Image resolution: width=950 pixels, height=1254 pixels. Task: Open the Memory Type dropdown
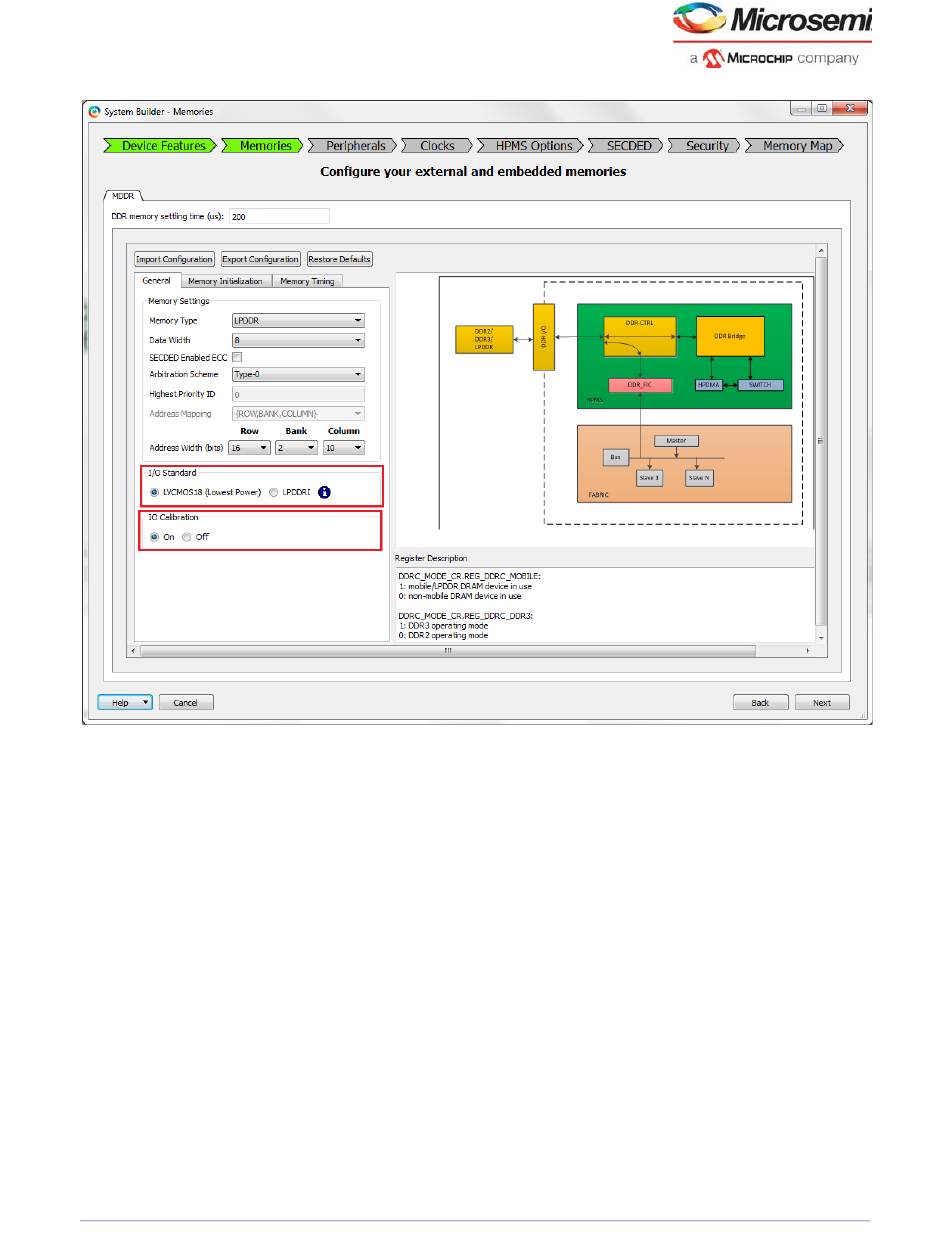[x=298, y=321]
